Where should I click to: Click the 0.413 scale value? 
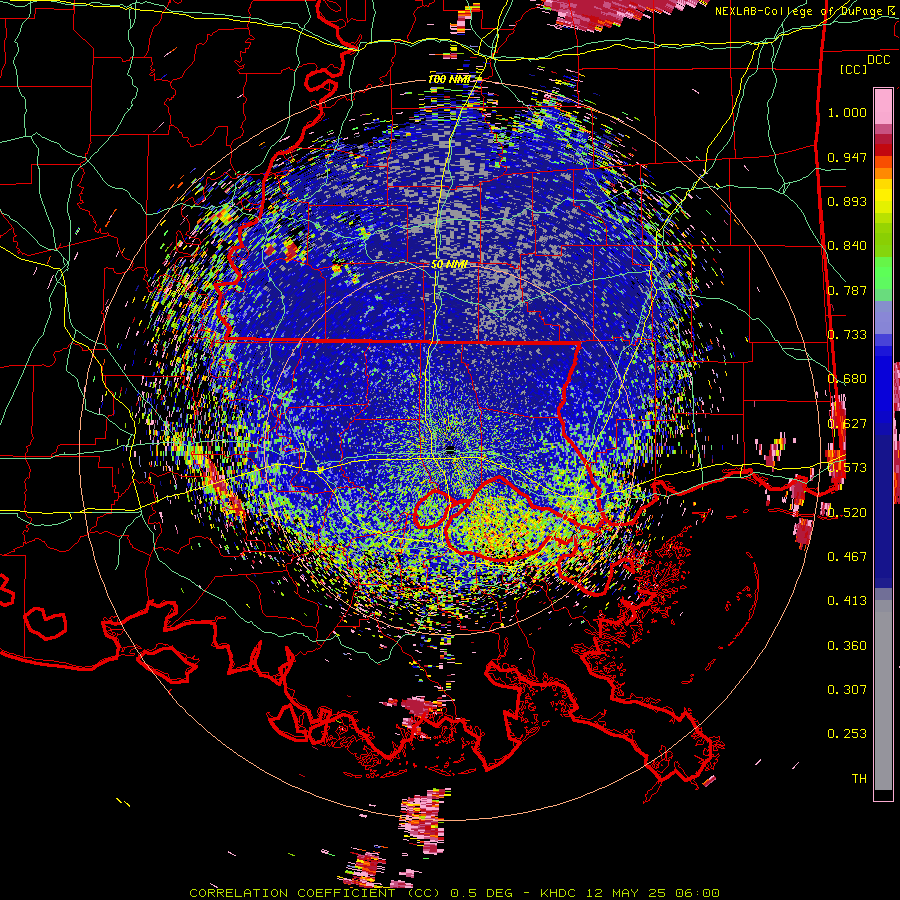847,600
